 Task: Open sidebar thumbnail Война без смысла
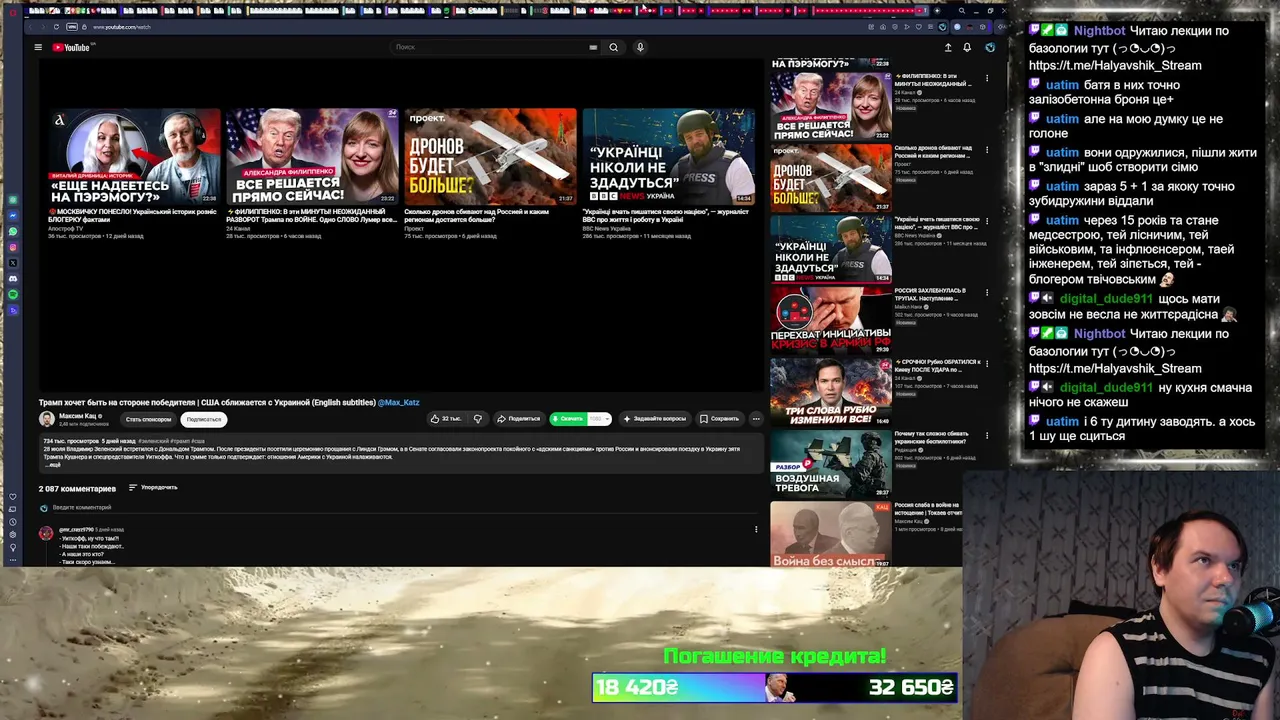(830, 535)
